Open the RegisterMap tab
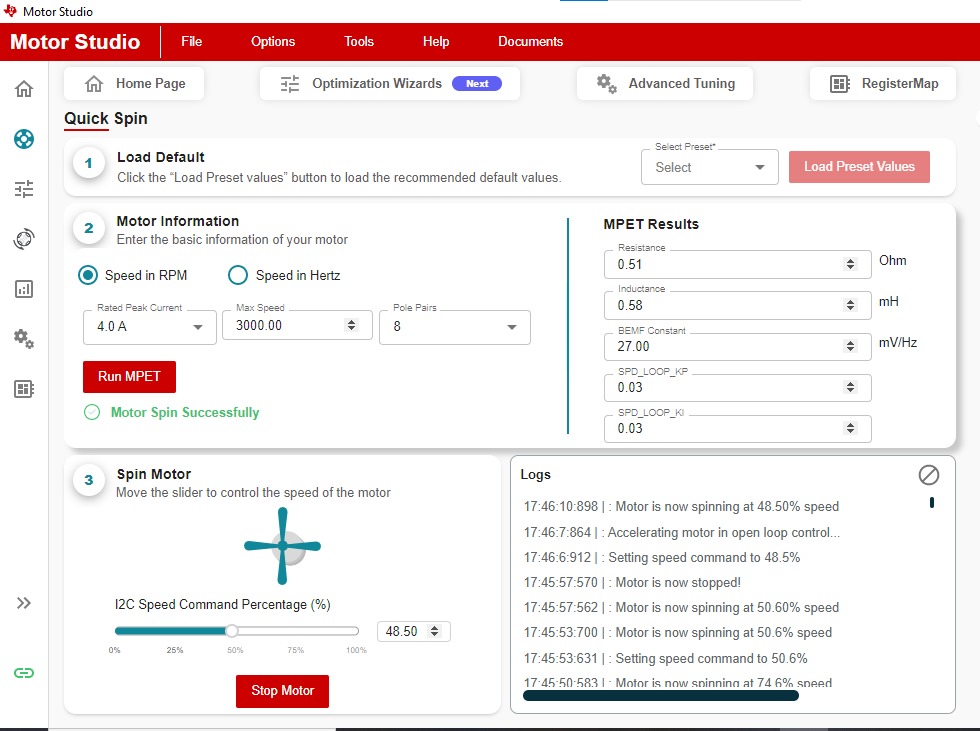The width and height of the screenshot is (980, 731). coord(882,83)
